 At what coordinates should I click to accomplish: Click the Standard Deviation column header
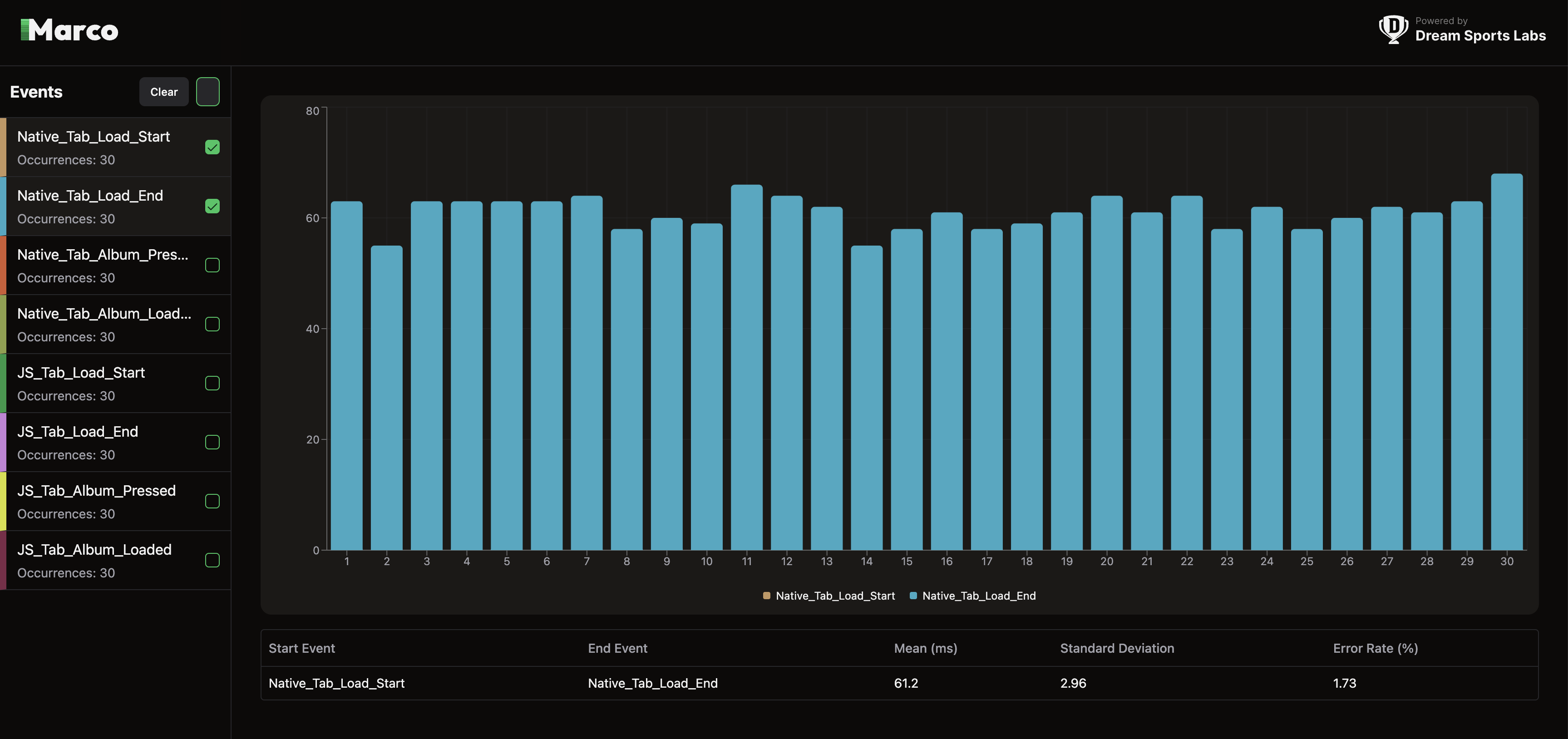click(1117, 648)
